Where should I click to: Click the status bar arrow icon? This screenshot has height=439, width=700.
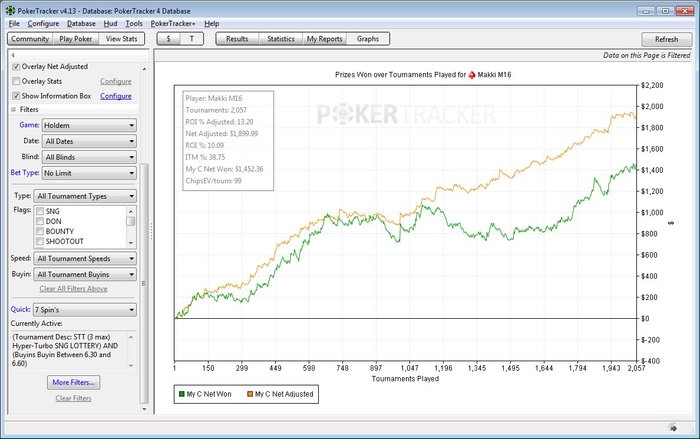pyautogui.click(x=673, y=428)
